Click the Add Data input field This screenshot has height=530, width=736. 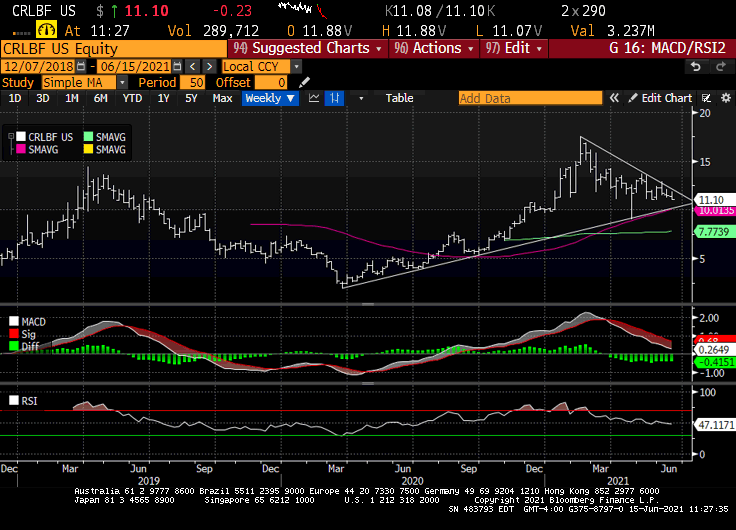pos(530,98)
